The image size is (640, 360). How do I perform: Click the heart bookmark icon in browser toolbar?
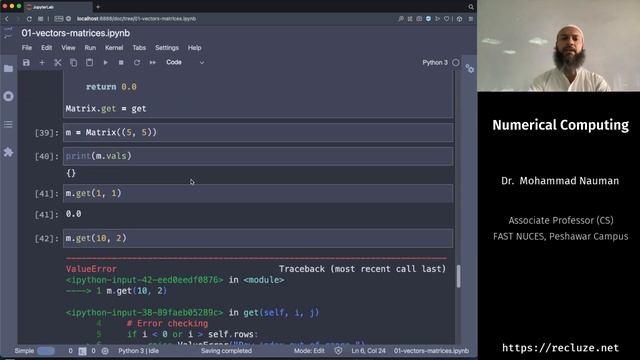[447, 19]
